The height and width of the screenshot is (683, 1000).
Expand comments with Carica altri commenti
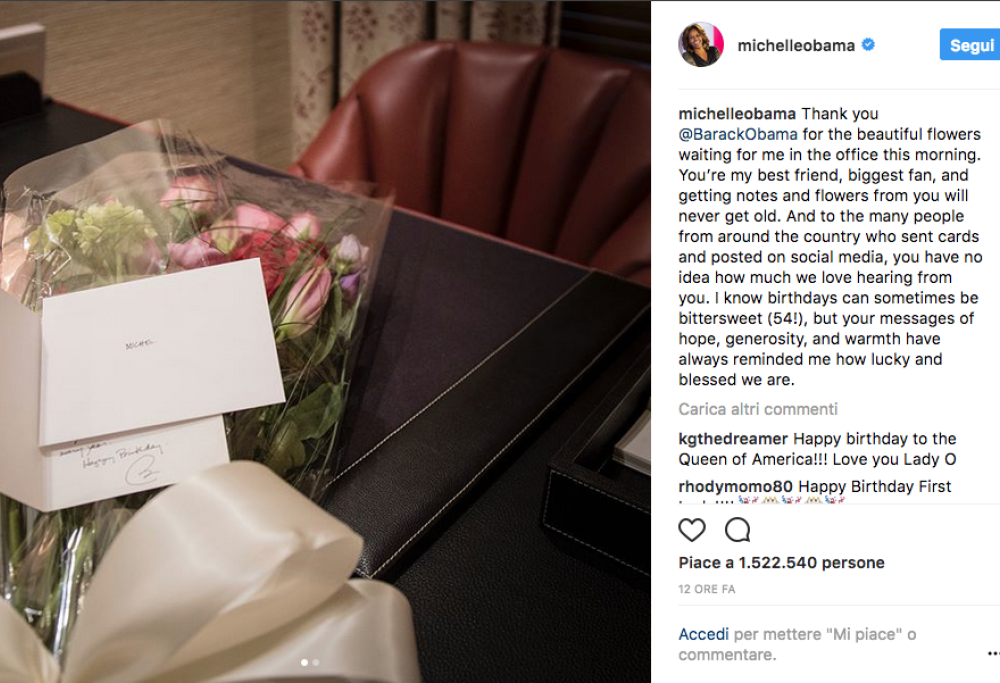(758, 409)
